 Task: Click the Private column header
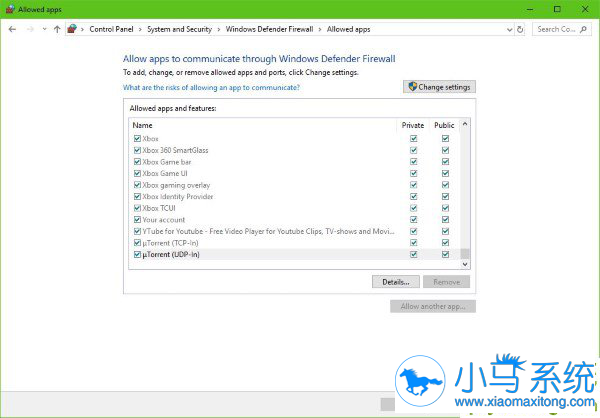coord(413,125)
